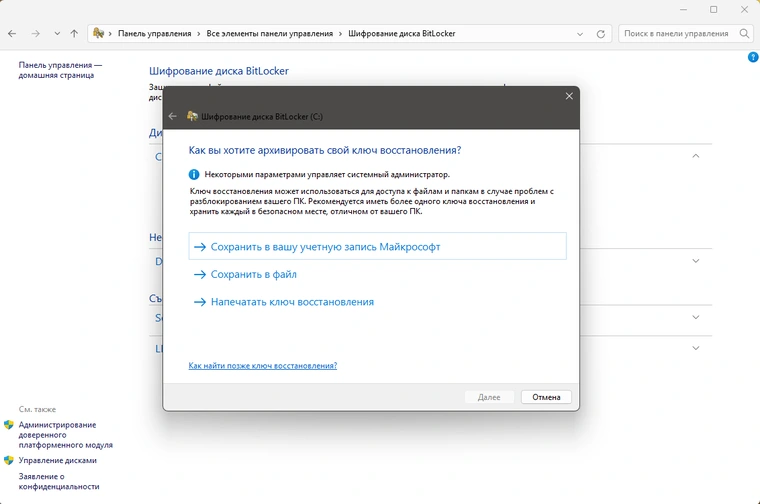Open the recent locations dropdown chevron
Screen dimensions: 760x504
coord(56,33)
